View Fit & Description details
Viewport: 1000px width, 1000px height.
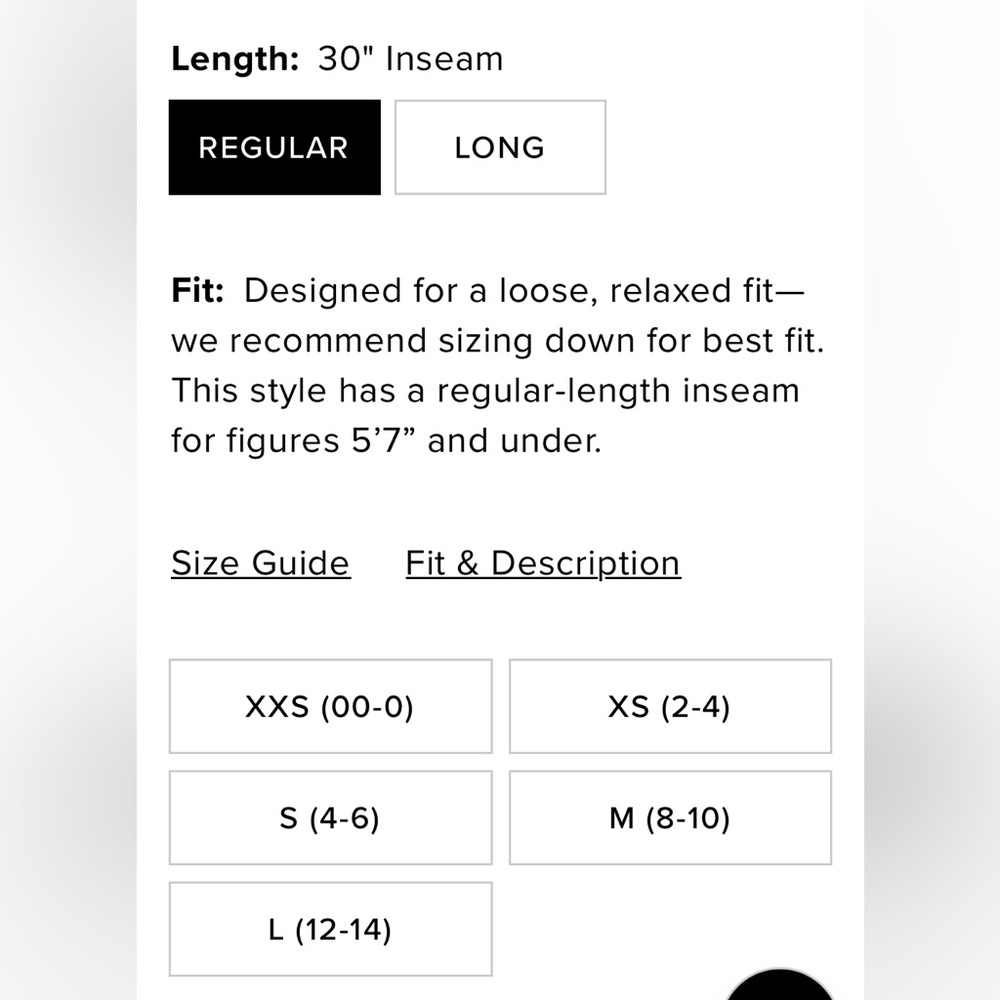(x=543, y=564)
